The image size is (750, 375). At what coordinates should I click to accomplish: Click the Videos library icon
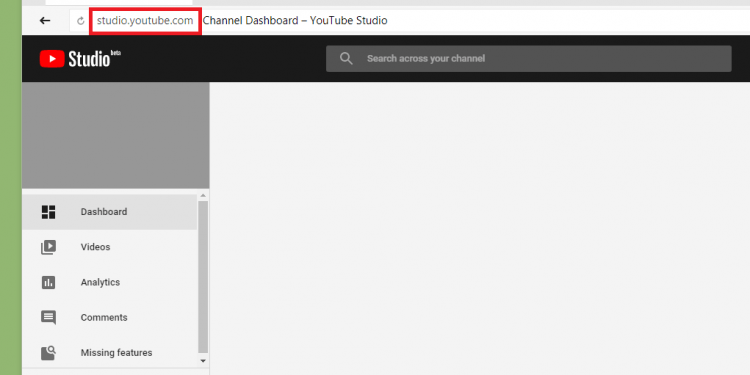(x=48, y=247)
